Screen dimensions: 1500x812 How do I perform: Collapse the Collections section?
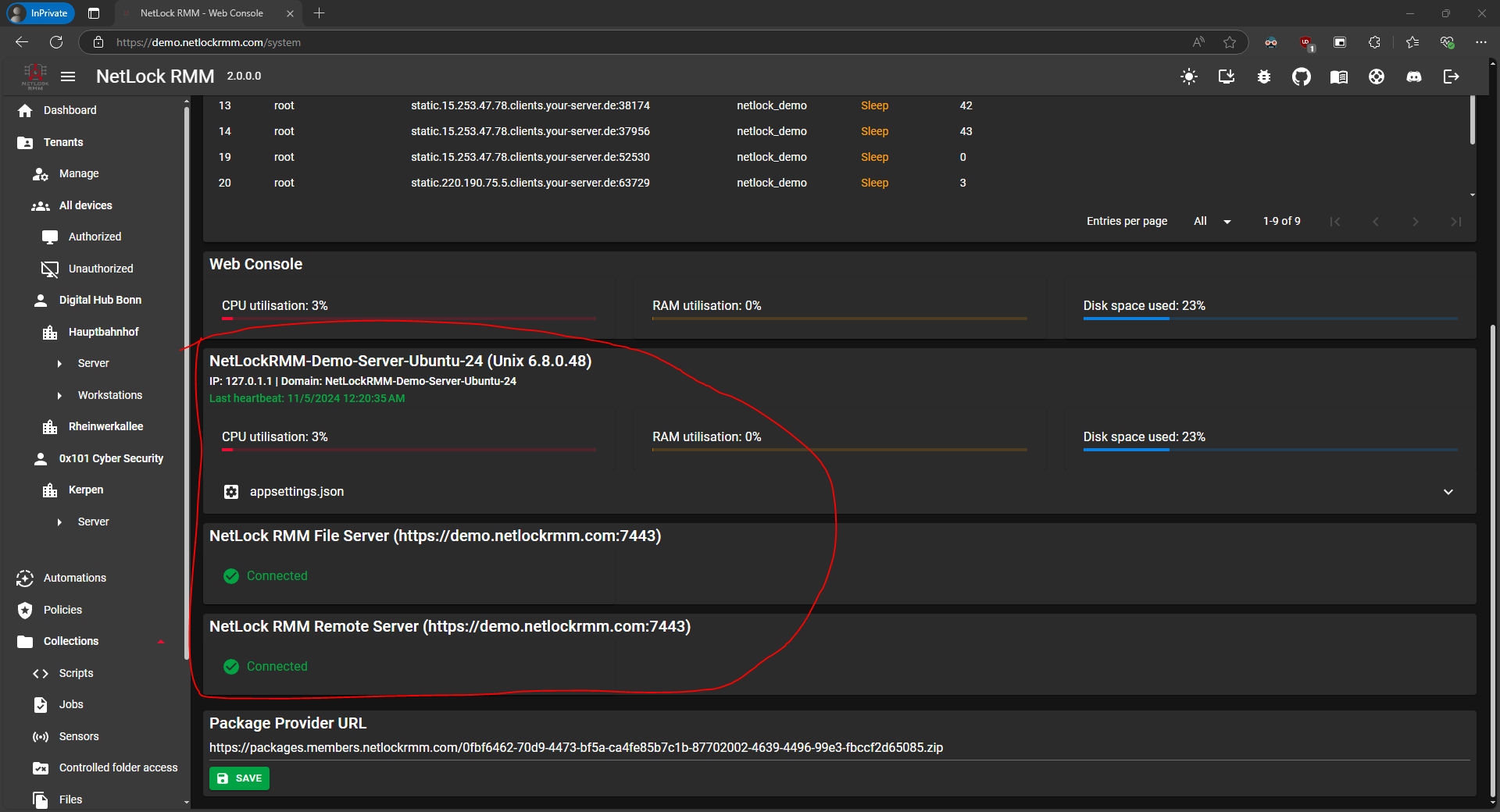coord(160,641)
